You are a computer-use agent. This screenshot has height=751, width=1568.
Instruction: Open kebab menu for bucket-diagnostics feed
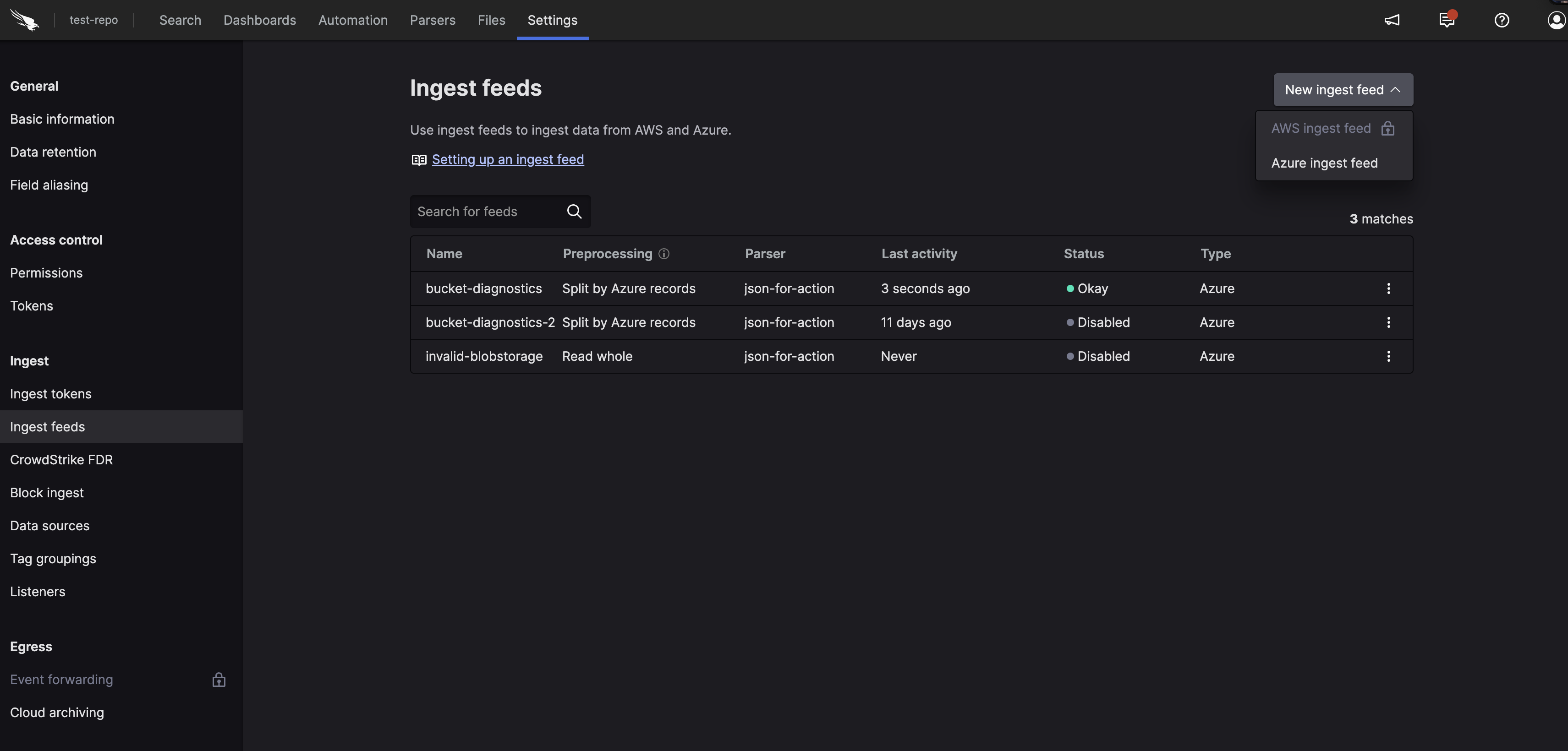pyautogui.click(x=1388, y=288)
